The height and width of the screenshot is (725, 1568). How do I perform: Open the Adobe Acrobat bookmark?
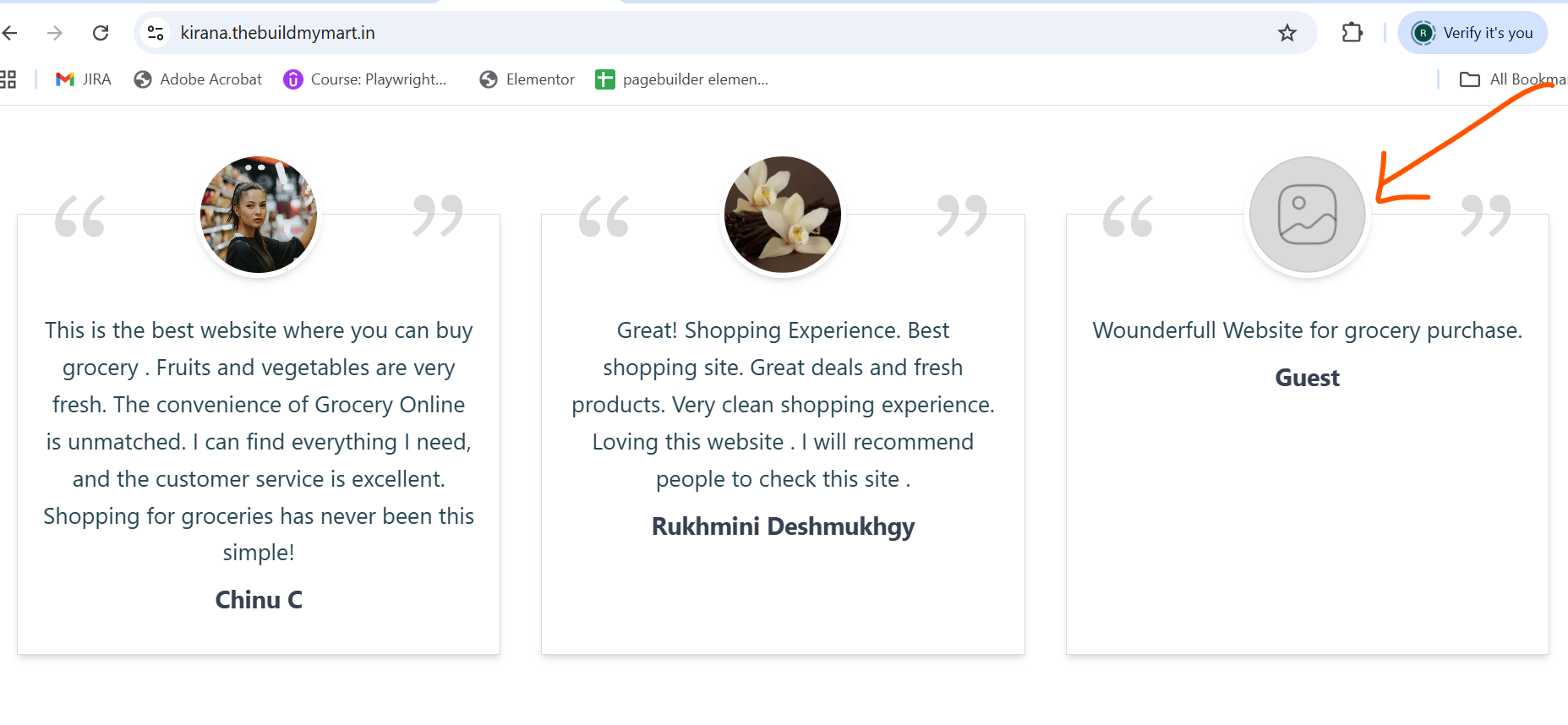click(x=199, y=79)
